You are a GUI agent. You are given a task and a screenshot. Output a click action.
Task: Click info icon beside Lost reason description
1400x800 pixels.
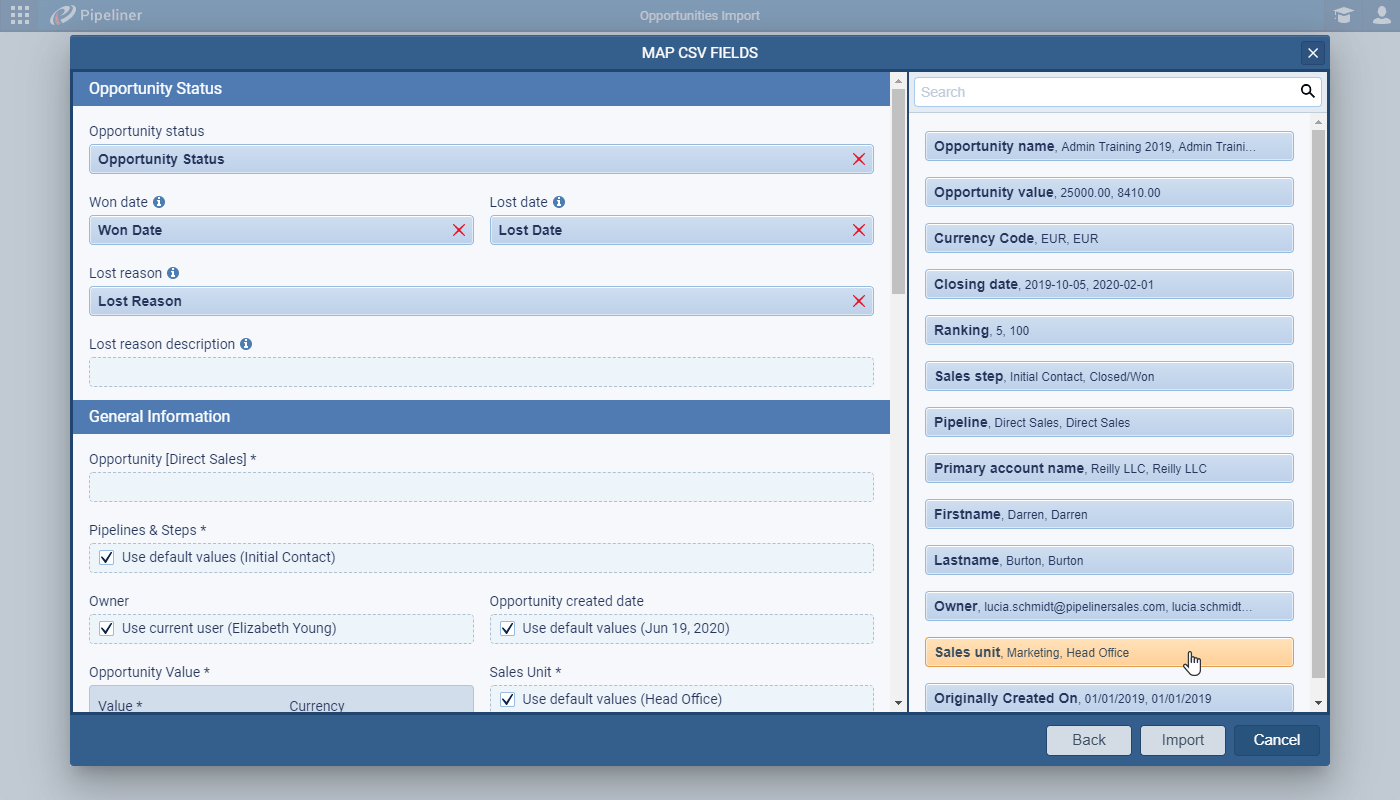point(246,344)
